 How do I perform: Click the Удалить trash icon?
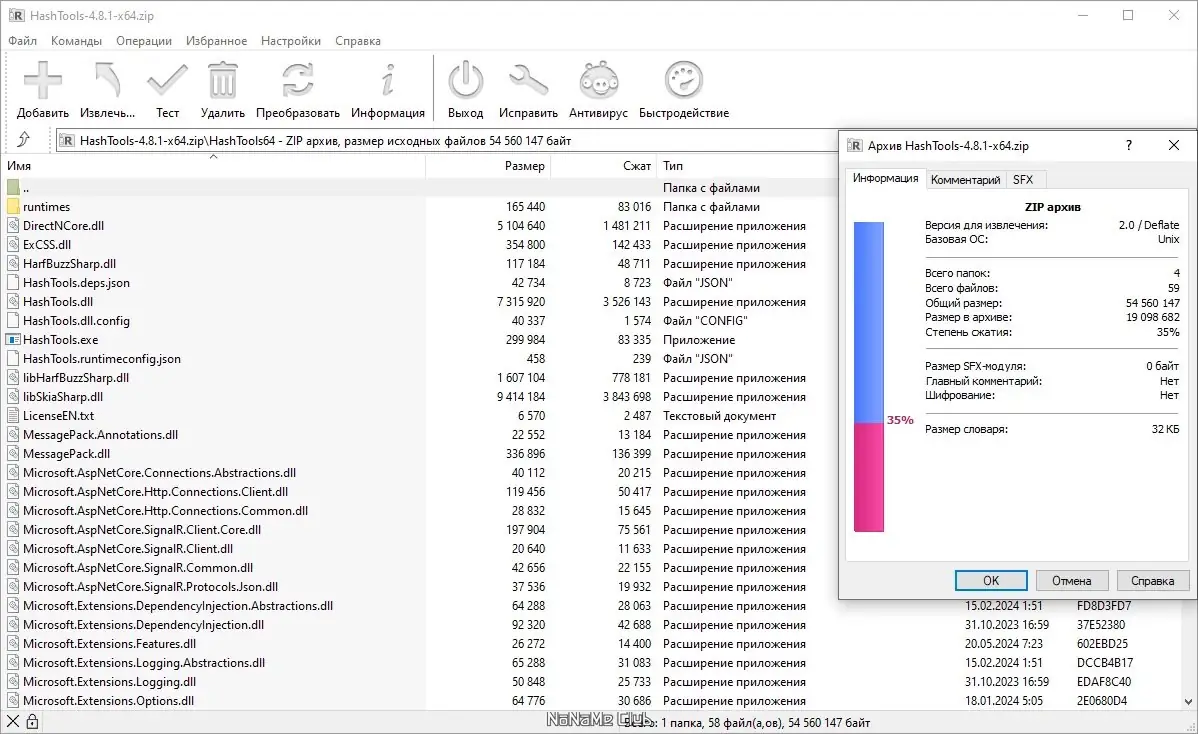coord(222,80)
